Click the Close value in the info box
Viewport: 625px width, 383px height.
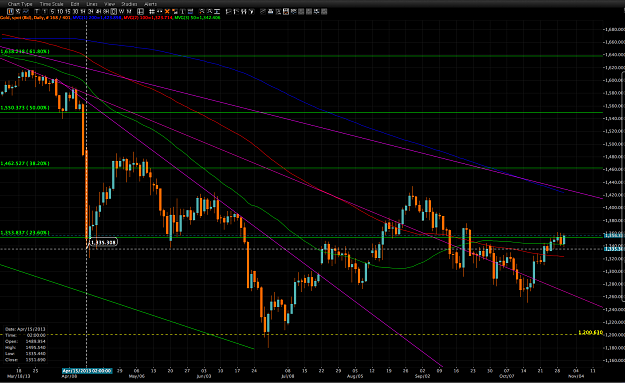(35, 359)
